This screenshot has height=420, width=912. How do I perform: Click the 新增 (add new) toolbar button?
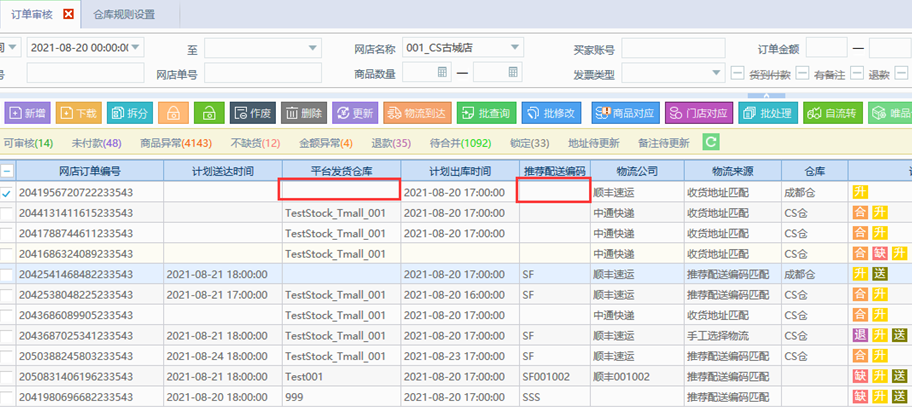pos(28,113)
